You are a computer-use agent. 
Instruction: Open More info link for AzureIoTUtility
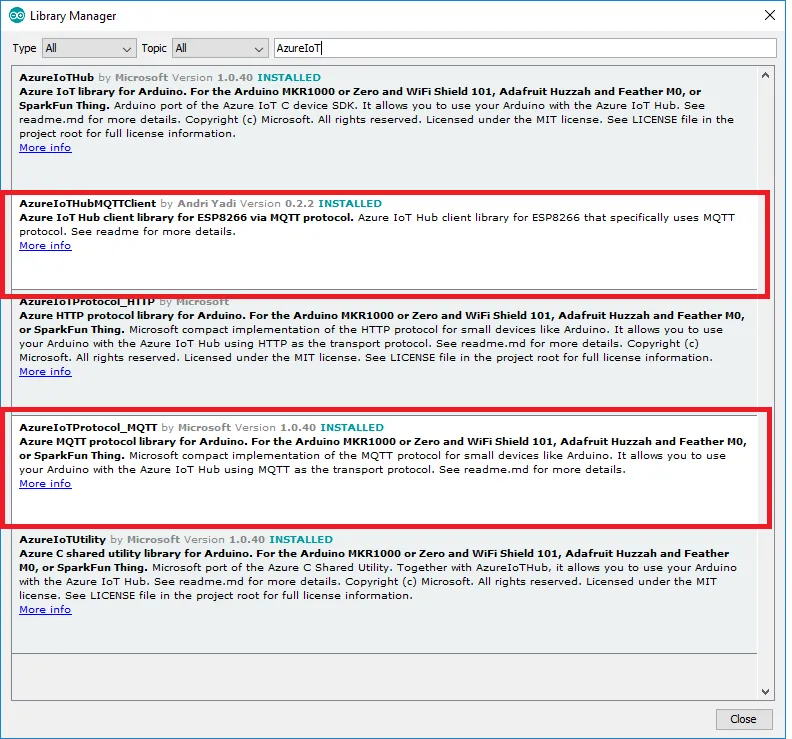click(45, 610)
